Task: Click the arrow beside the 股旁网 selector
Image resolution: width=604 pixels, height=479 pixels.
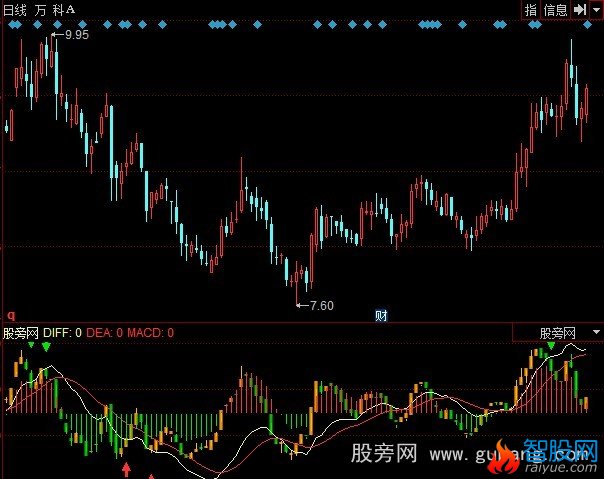Action: click(596, 332)
